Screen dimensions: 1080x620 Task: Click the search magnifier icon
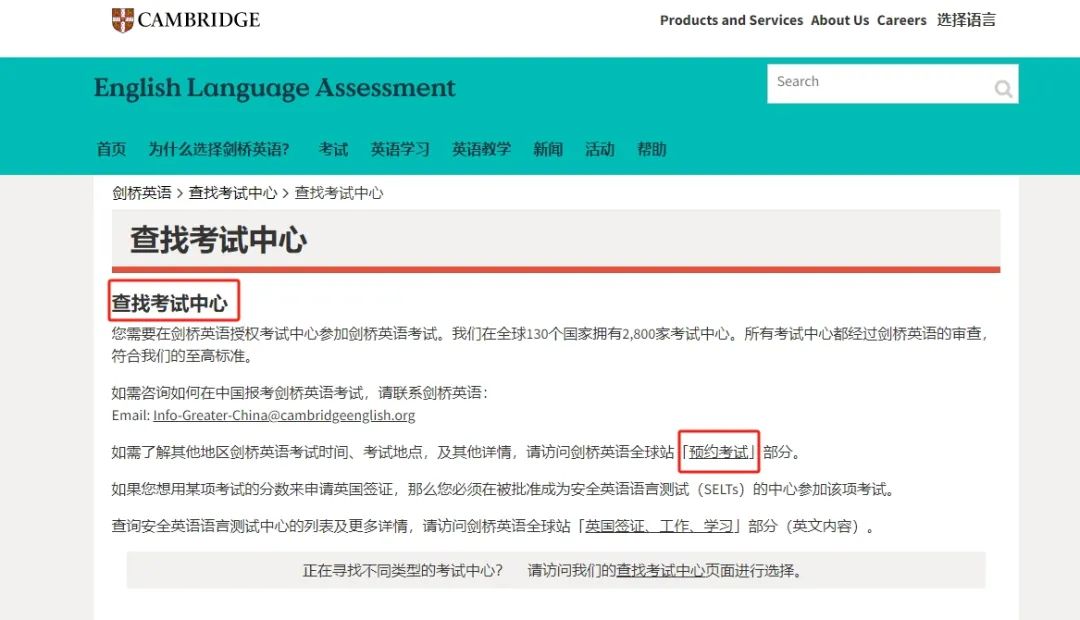[x=1003, y=88]
